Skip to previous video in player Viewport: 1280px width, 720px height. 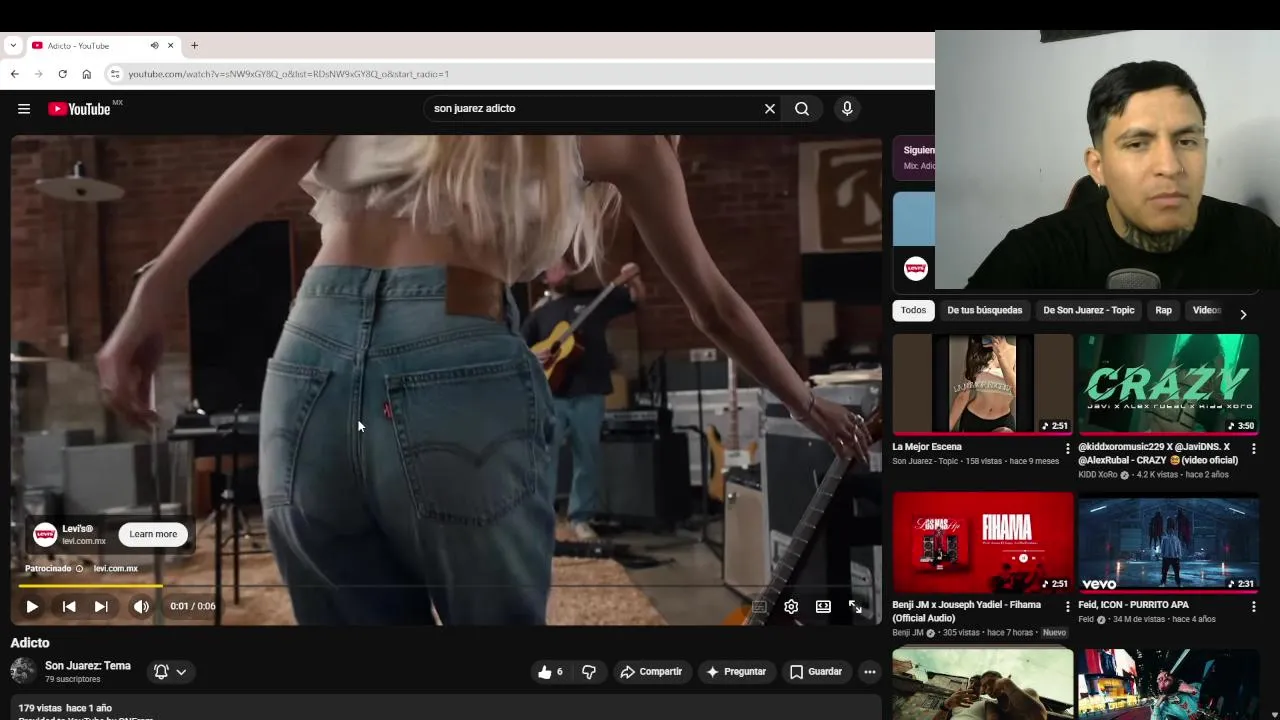[x=69, y=606]
